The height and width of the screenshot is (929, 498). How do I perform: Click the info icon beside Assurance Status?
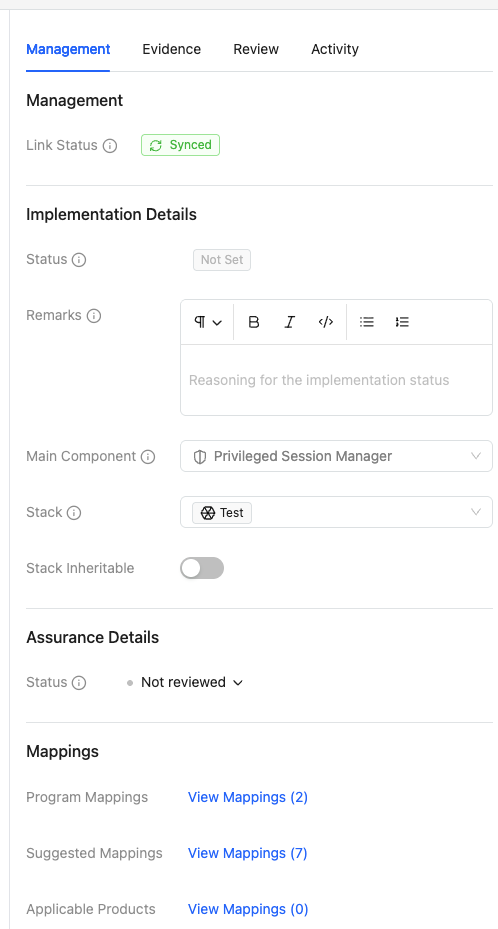point(79,683)
